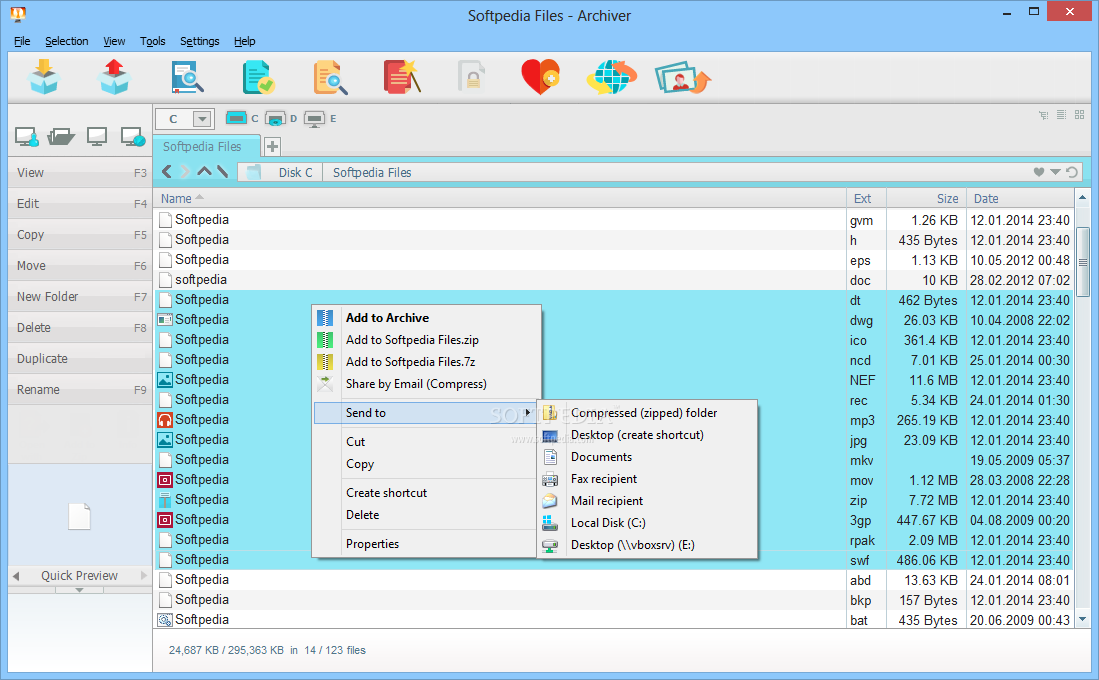Click the red heart favorites toolbar icon
Image resolution: width=1099 pixels, height=680 pixels.
[540, 76]
